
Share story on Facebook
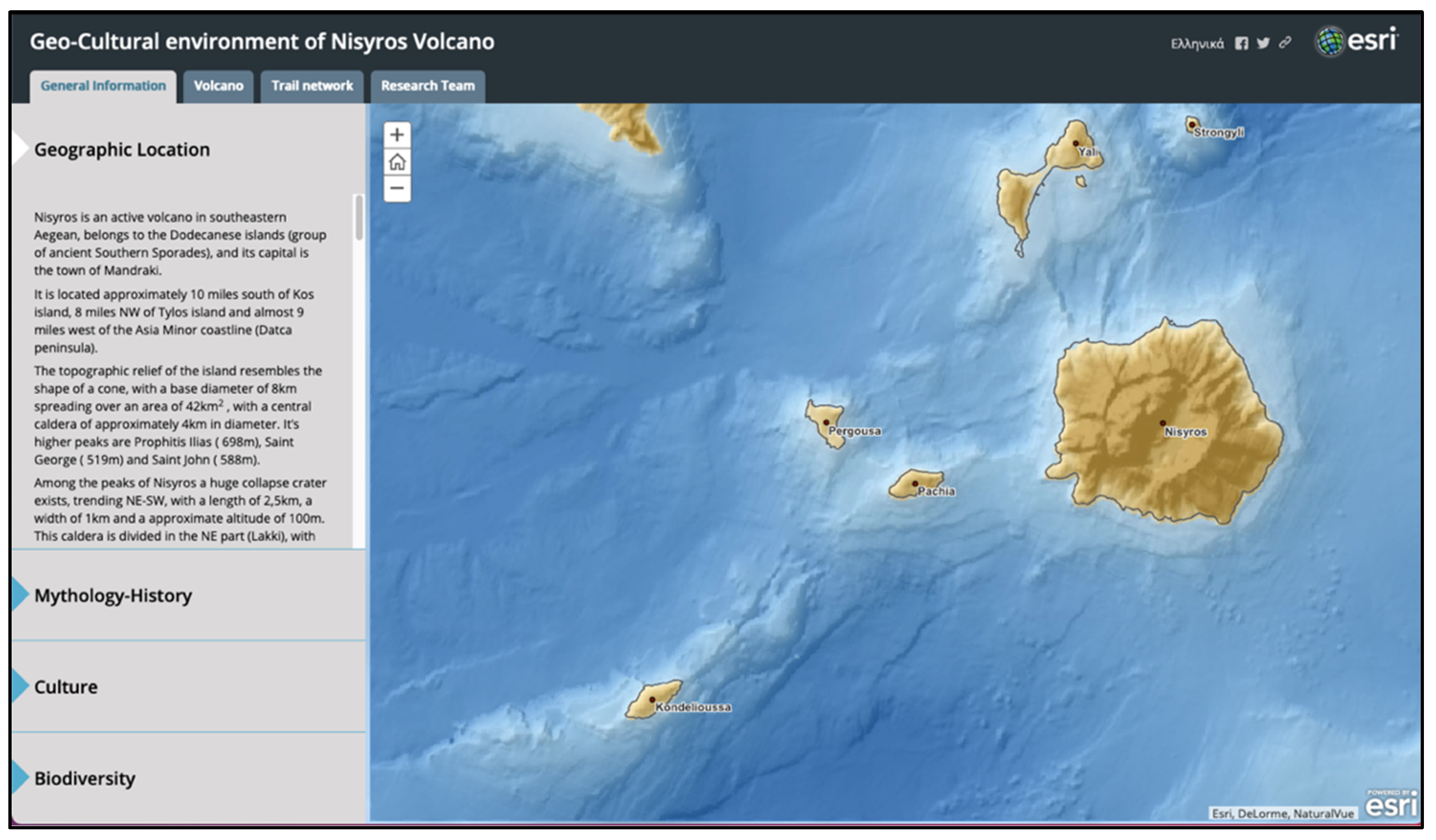pos(1241,43)
